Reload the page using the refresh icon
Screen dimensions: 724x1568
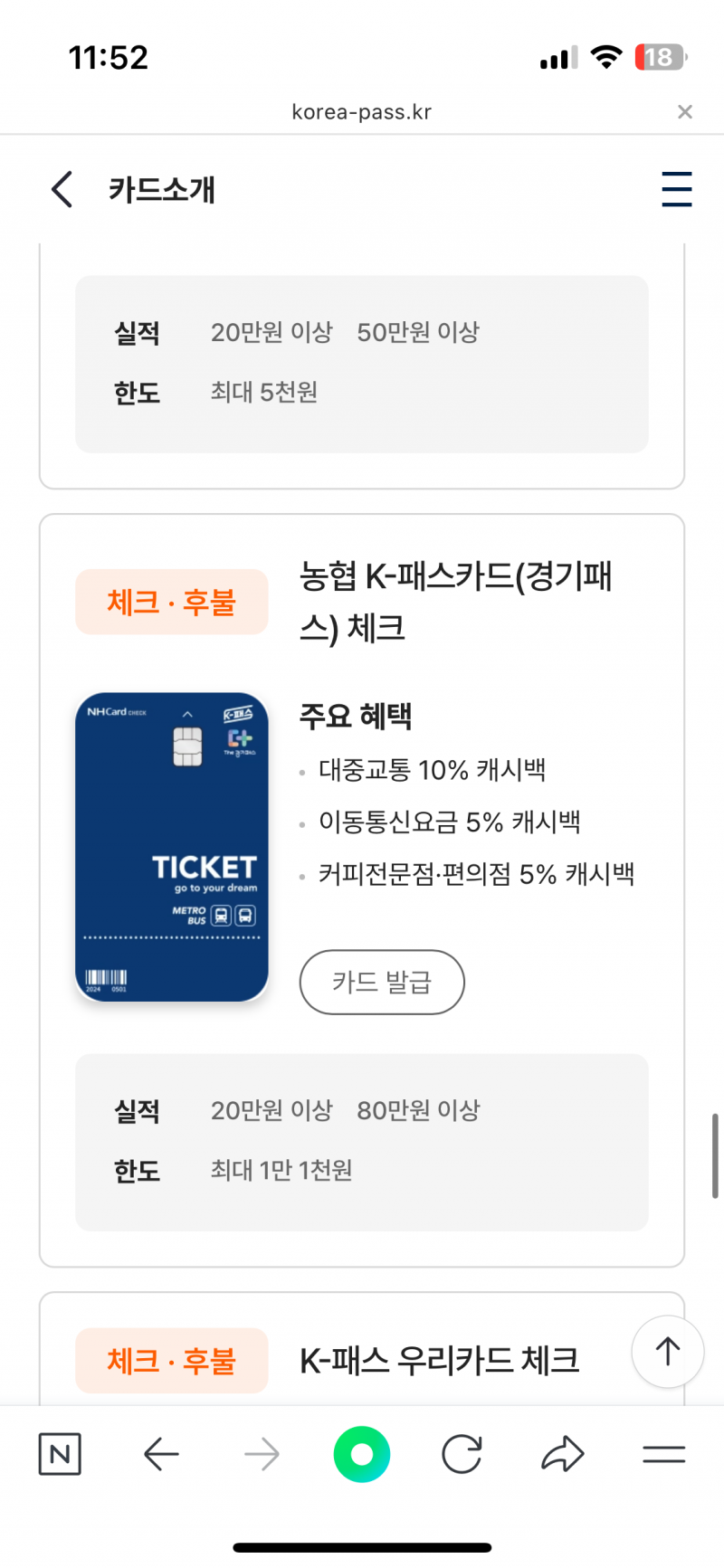pos(462,1454)
